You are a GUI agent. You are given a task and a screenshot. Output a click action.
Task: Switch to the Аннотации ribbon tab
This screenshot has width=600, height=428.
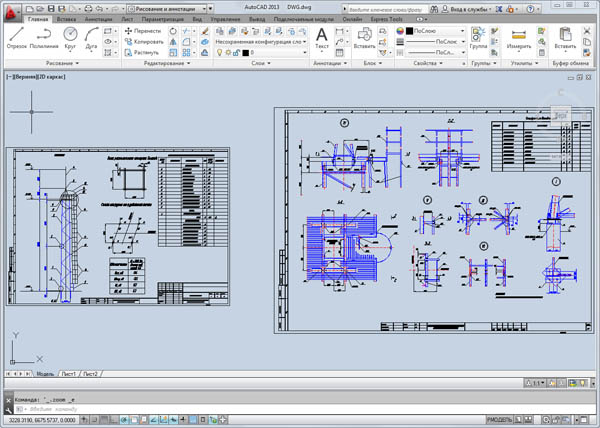[x=98, y=19]
